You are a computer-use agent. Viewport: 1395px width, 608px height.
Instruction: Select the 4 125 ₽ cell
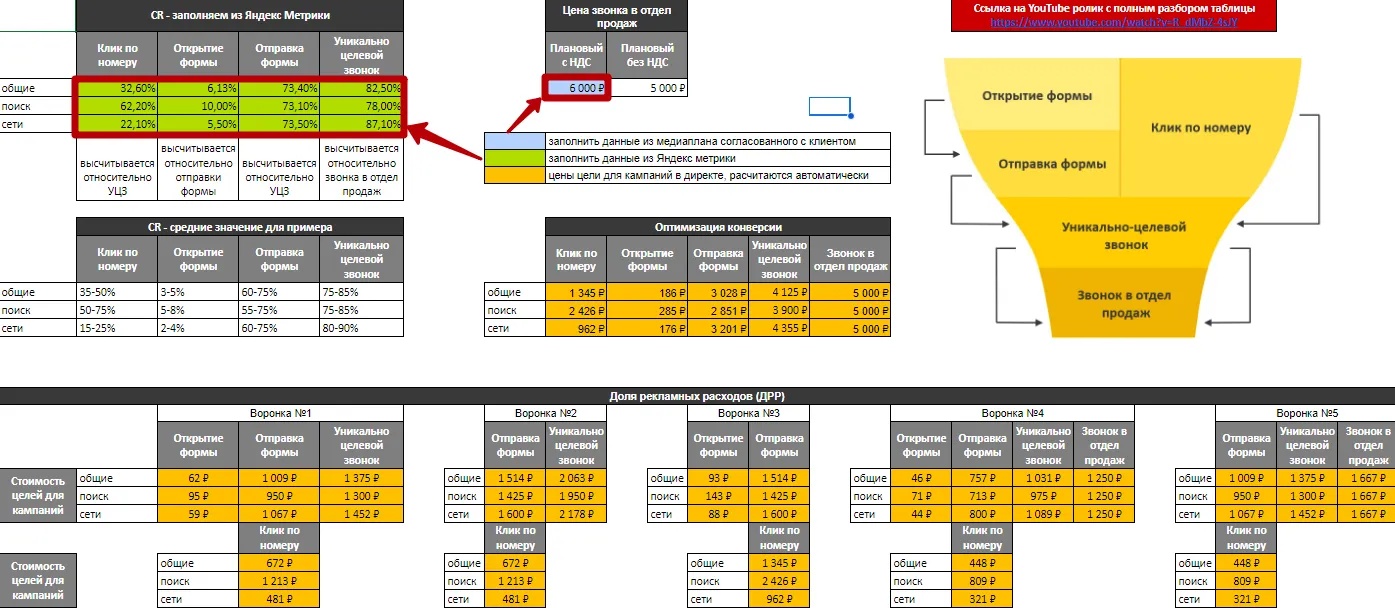(779, 293)
